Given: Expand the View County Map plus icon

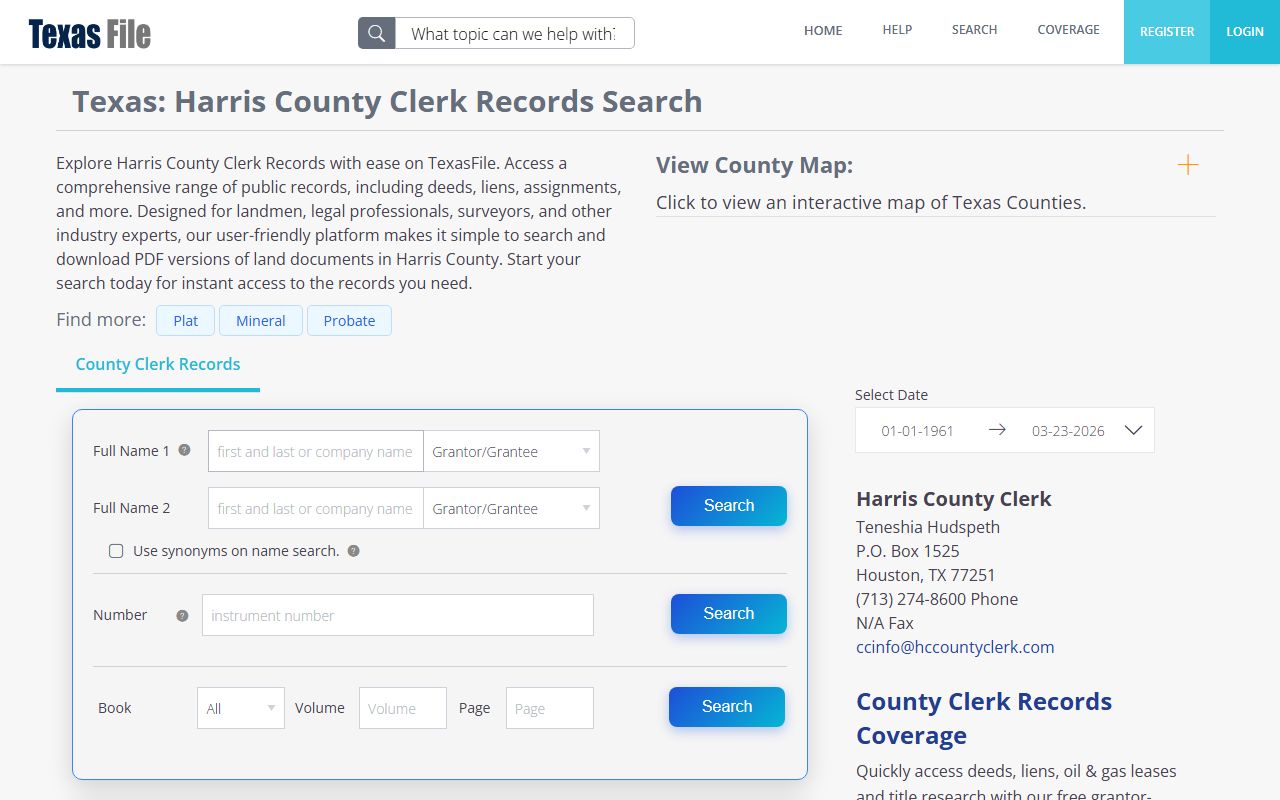Looking at the screenshot, I should pos(1188,165).
